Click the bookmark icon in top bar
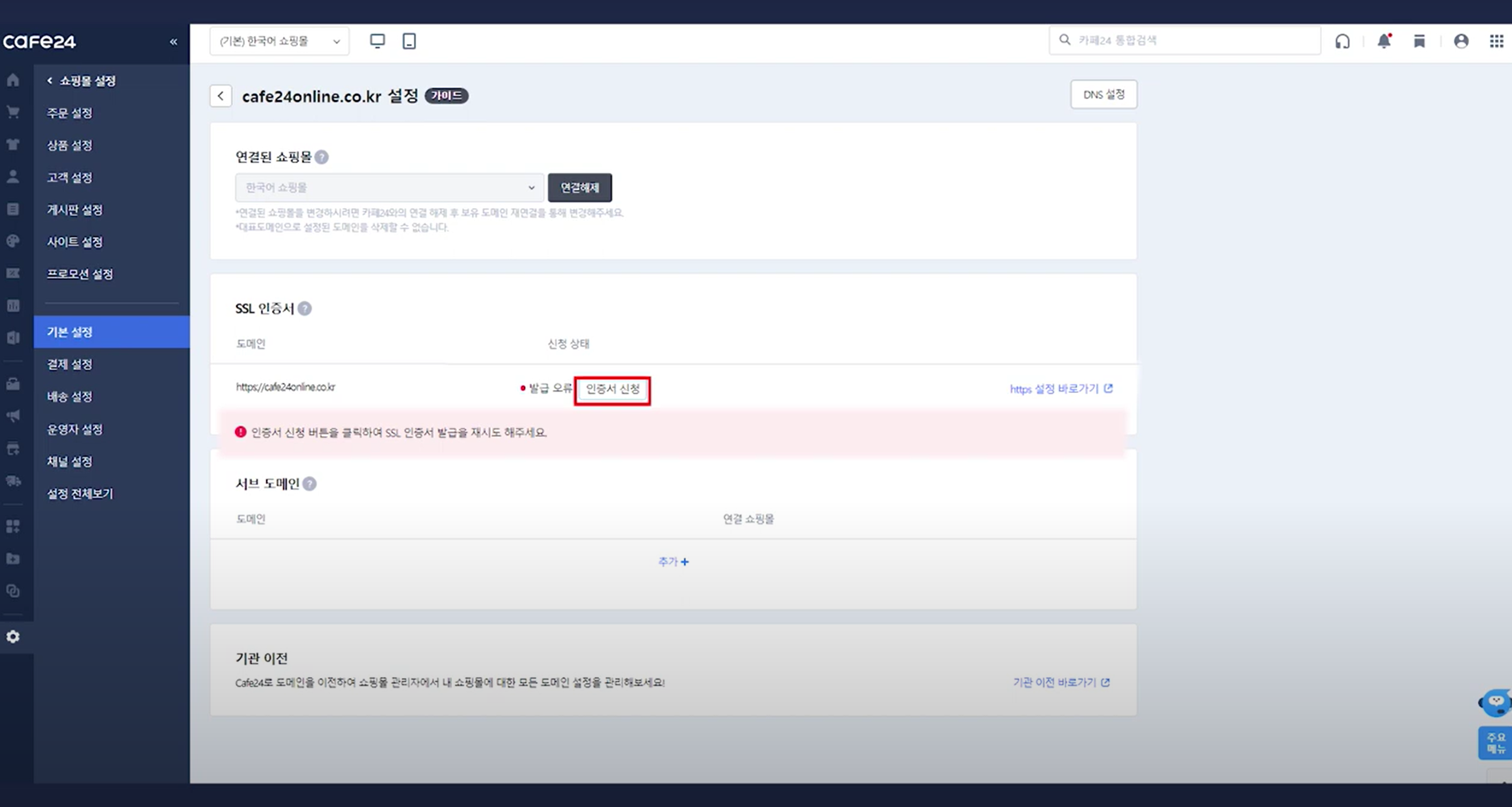 [1419, 41]
